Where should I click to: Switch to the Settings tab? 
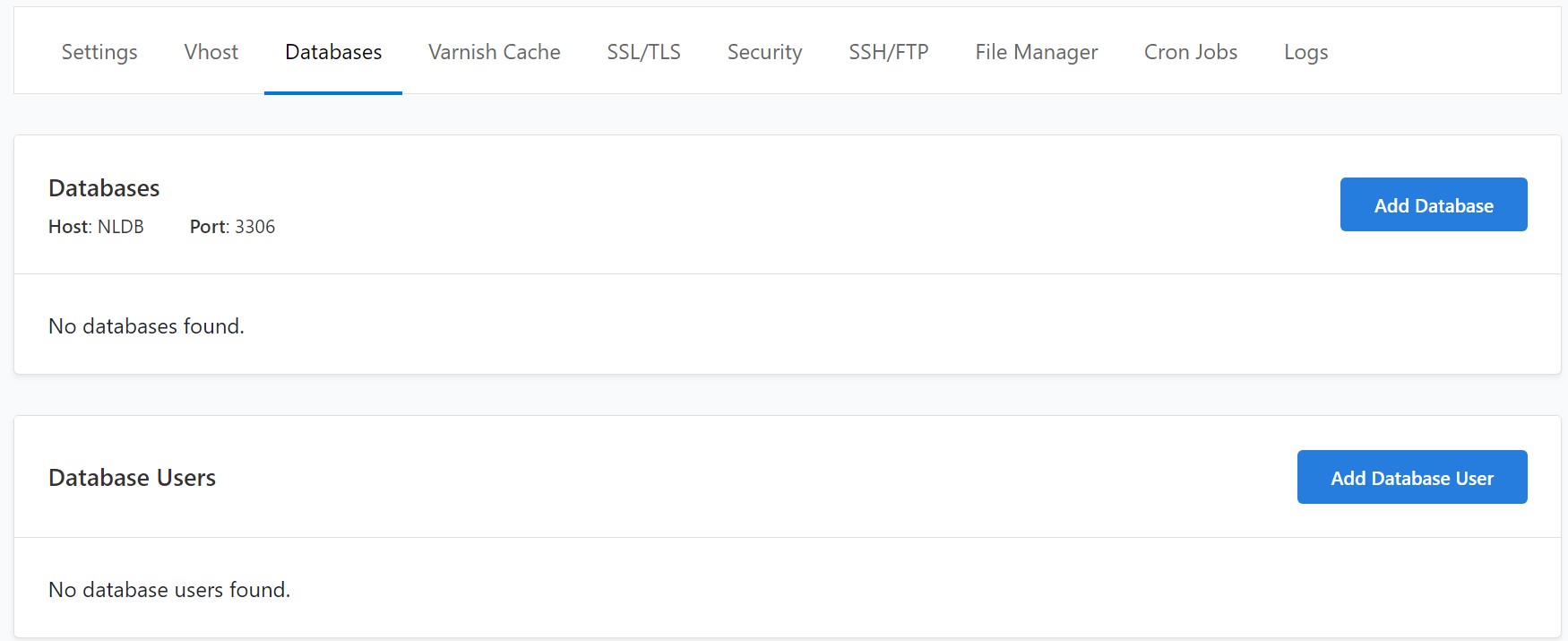[99, 52]
